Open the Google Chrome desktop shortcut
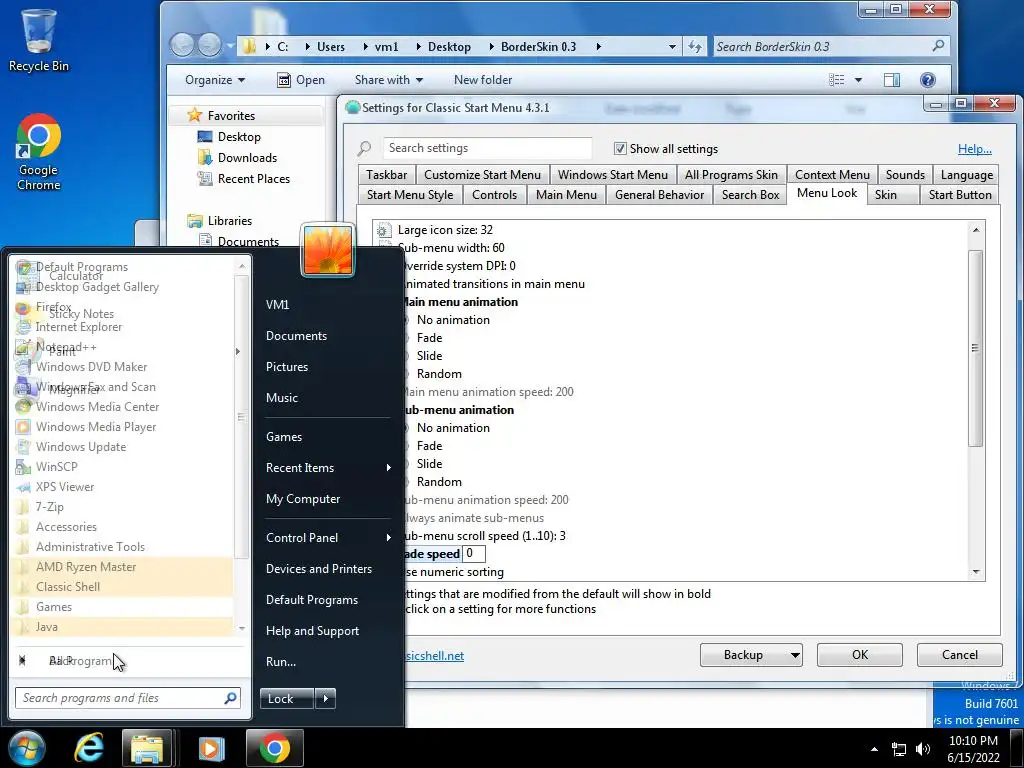The width and height of the screenshot is (1024, 768). [x=39, y=152]
